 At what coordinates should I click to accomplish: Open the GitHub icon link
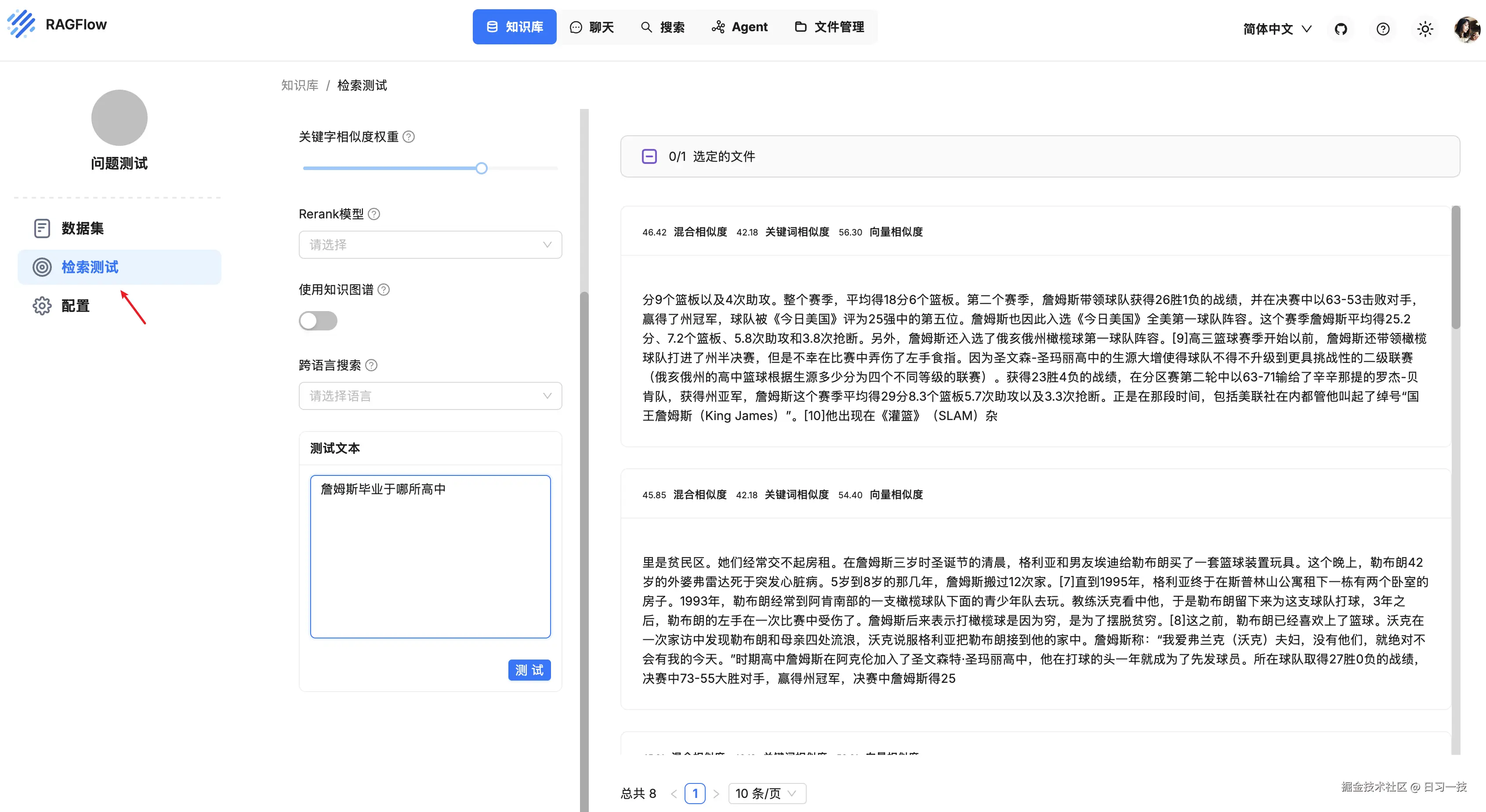(1341, 29)
